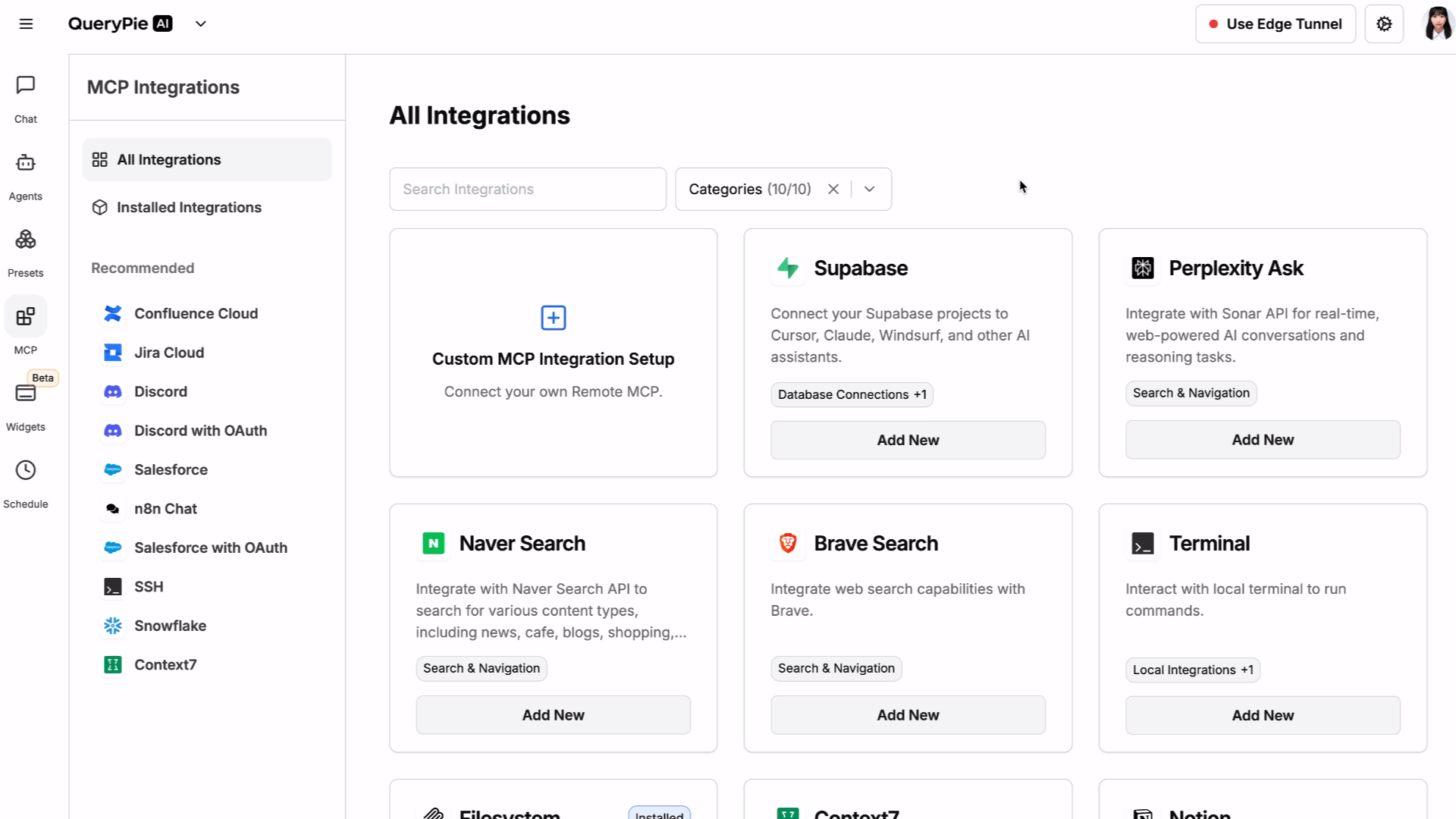
Task: Open Snowflake in recommended list
Action: [x=170, y=626]
